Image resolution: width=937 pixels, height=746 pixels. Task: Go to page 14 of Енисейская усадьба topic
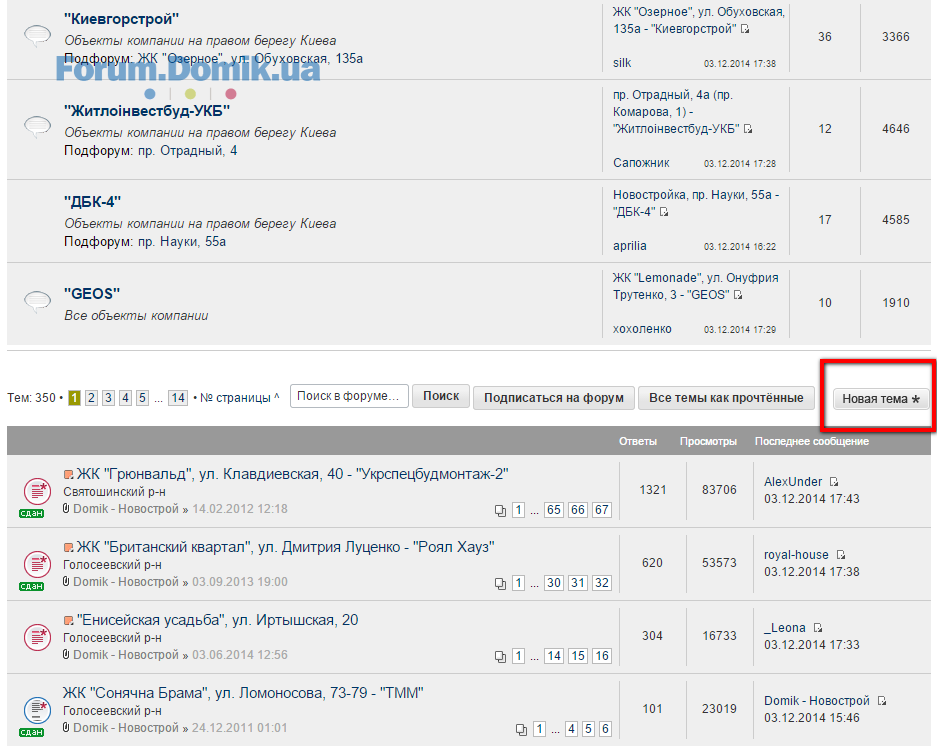tap(553, 656)
